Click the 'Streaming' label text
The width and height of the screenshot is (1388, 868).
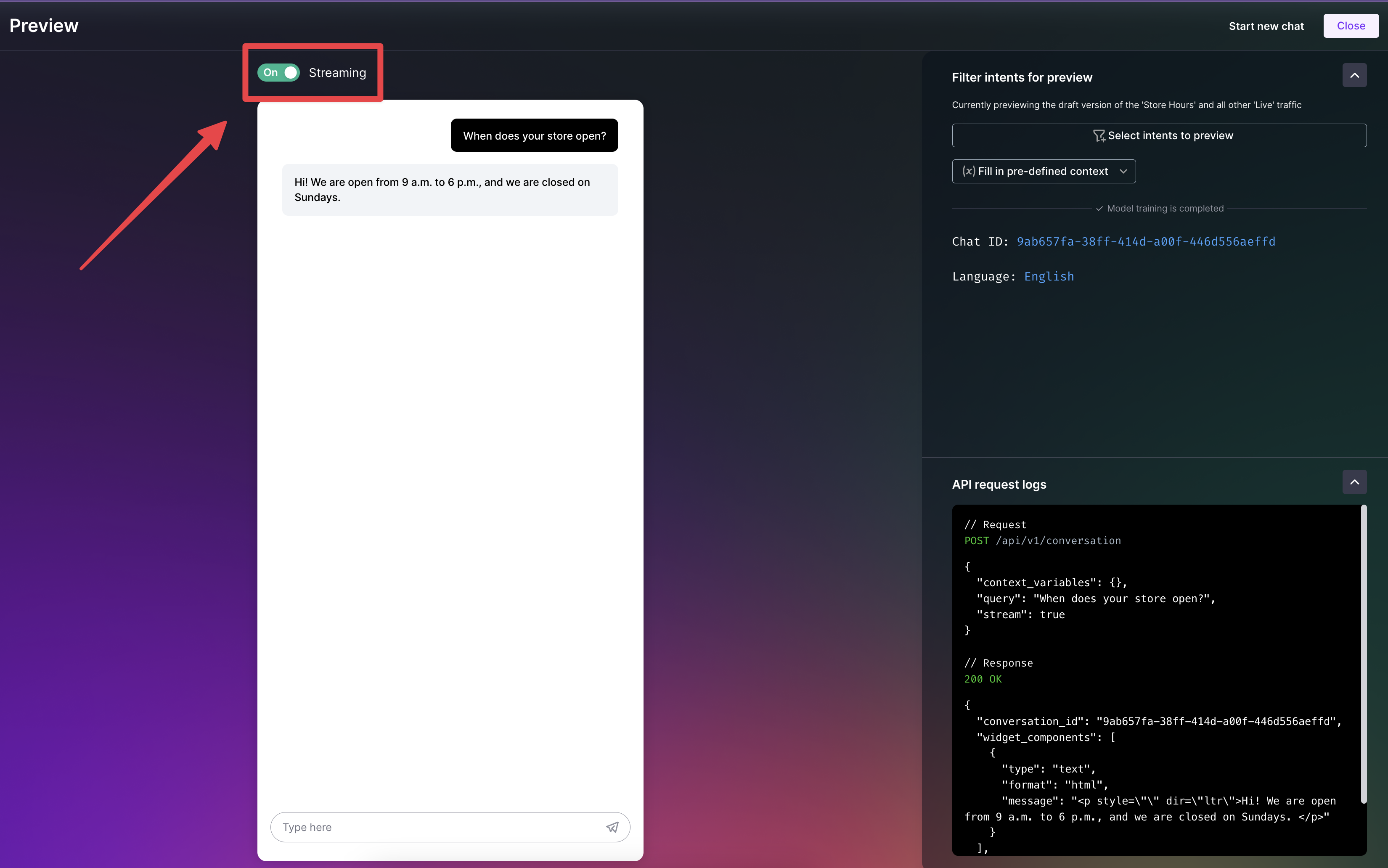point(337,73)
